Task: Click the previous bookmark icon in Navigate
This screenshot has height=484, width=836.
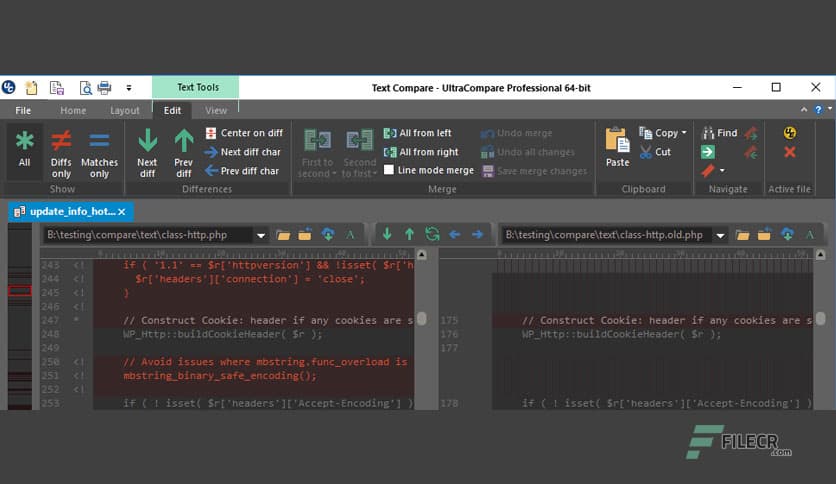Action: click(751, 153)
